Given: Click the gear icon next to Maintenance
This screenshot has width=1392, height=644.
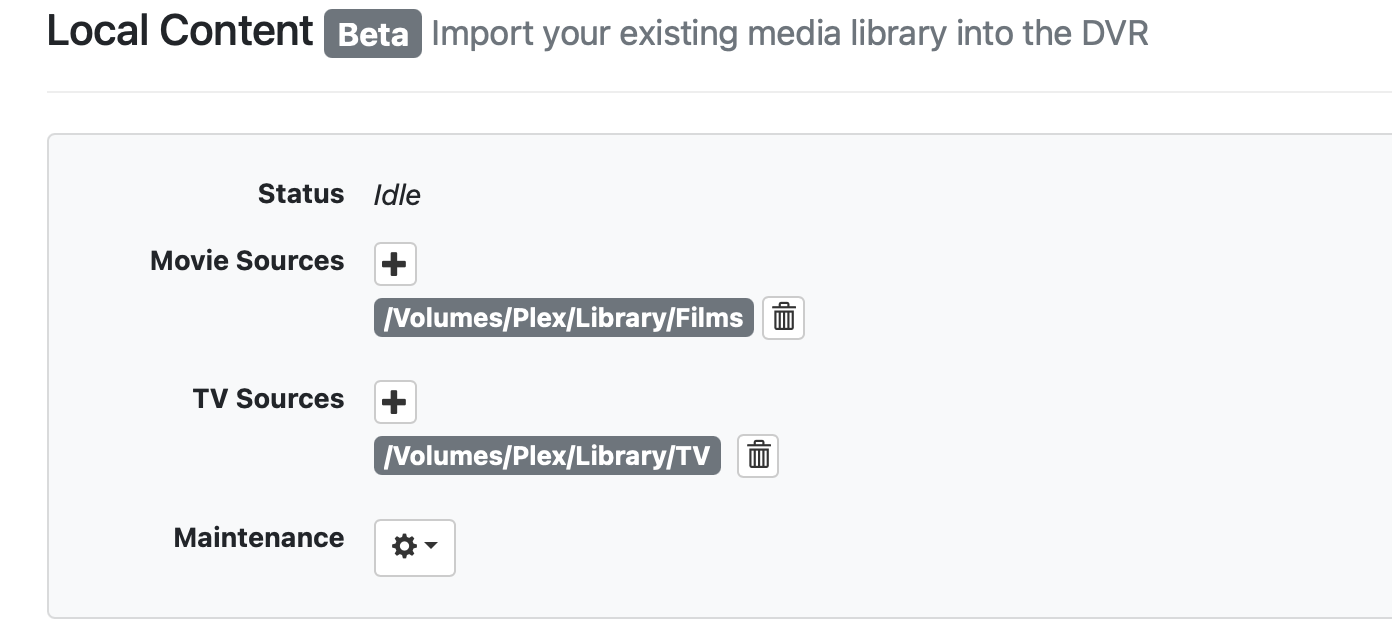Looking at the screenshot, I should [x=404, y=547].
